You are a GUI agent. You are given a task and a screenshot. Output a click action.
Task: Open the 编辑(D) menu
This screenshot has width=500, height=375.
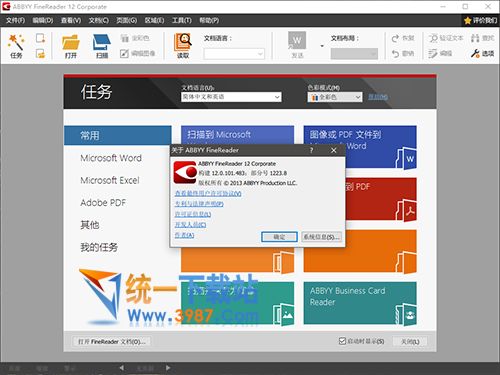coord(43,20)
